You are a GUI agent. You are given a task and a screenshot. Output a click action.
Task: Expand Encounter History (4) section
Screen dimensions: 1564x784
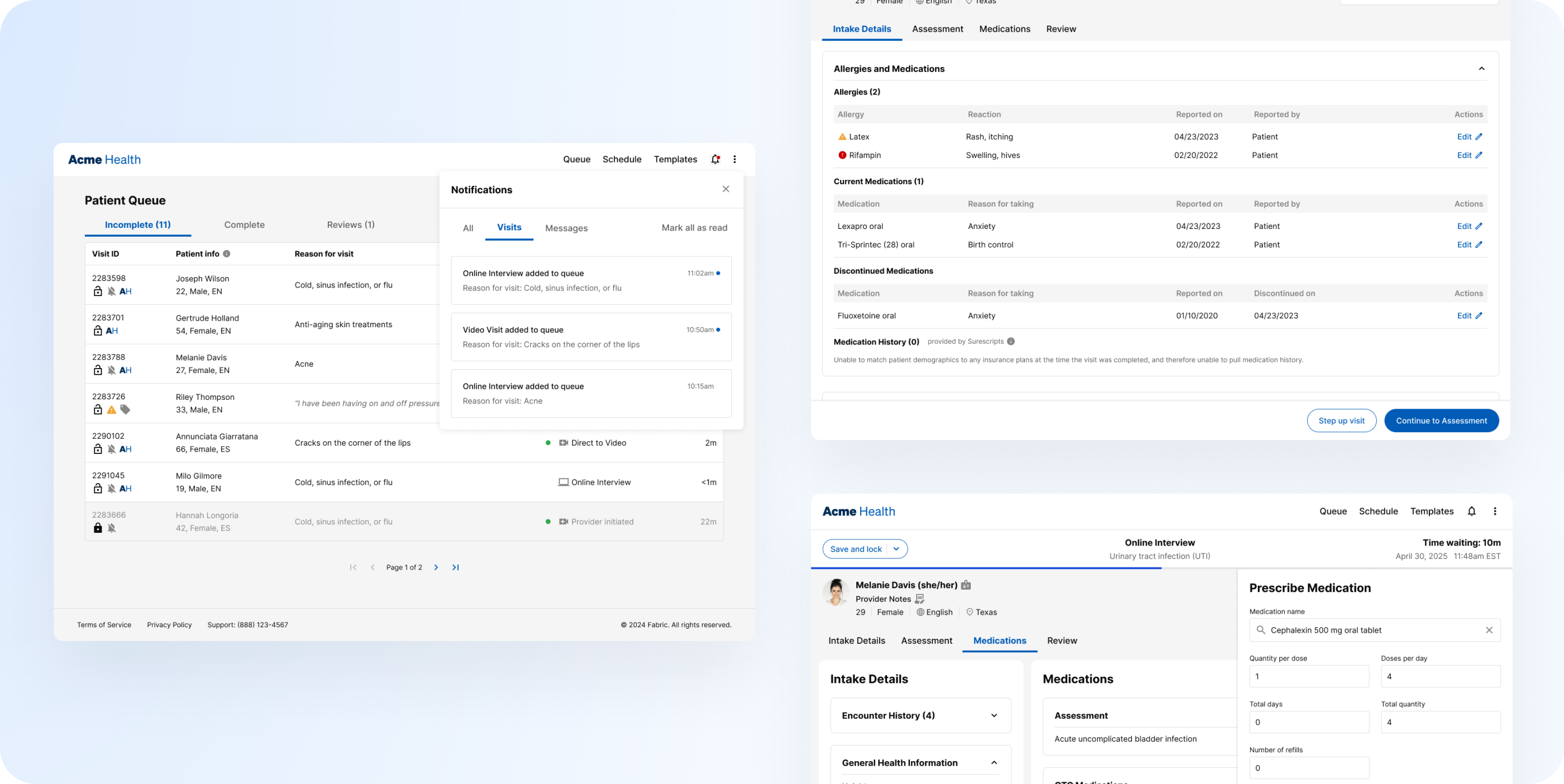point(994,715)
